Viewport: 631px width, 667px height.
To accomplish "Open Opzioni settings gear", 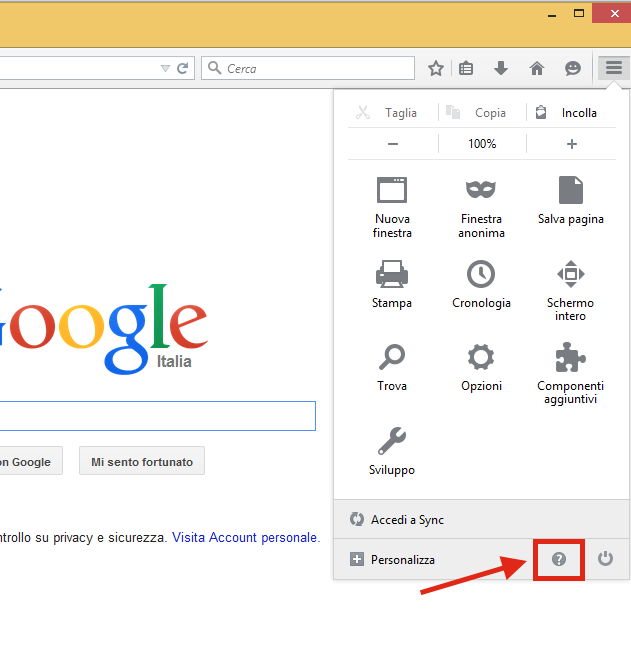I will (481, 368).
